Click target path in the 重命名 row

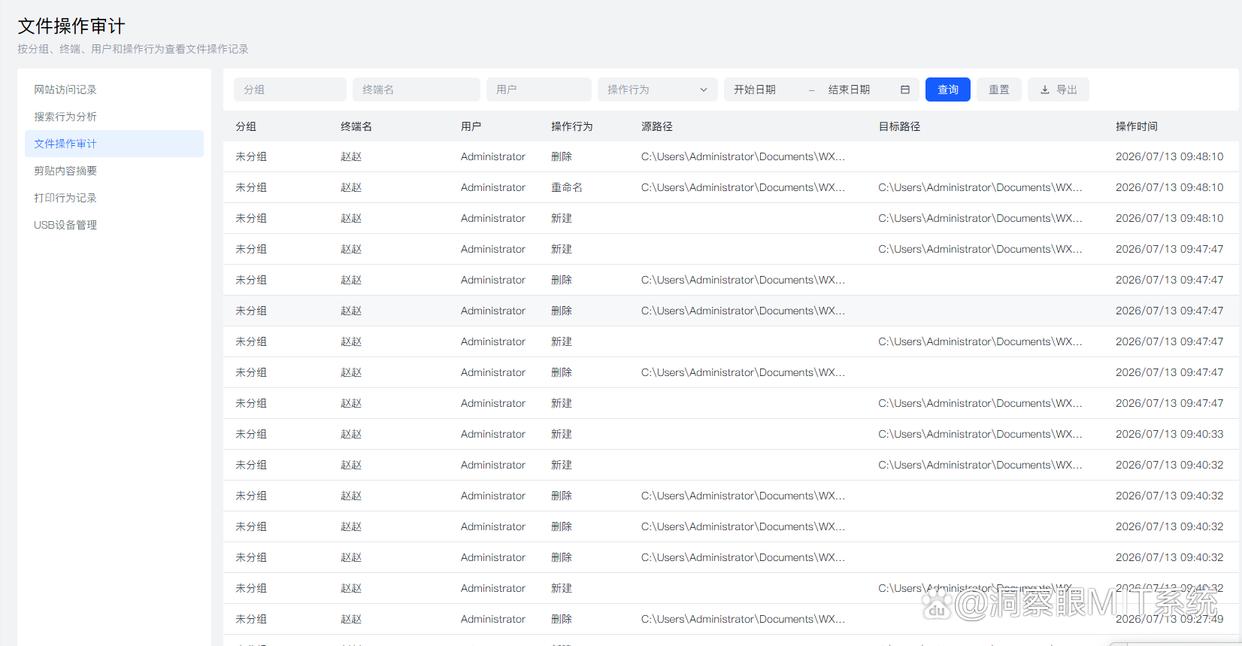coord(980,188)
